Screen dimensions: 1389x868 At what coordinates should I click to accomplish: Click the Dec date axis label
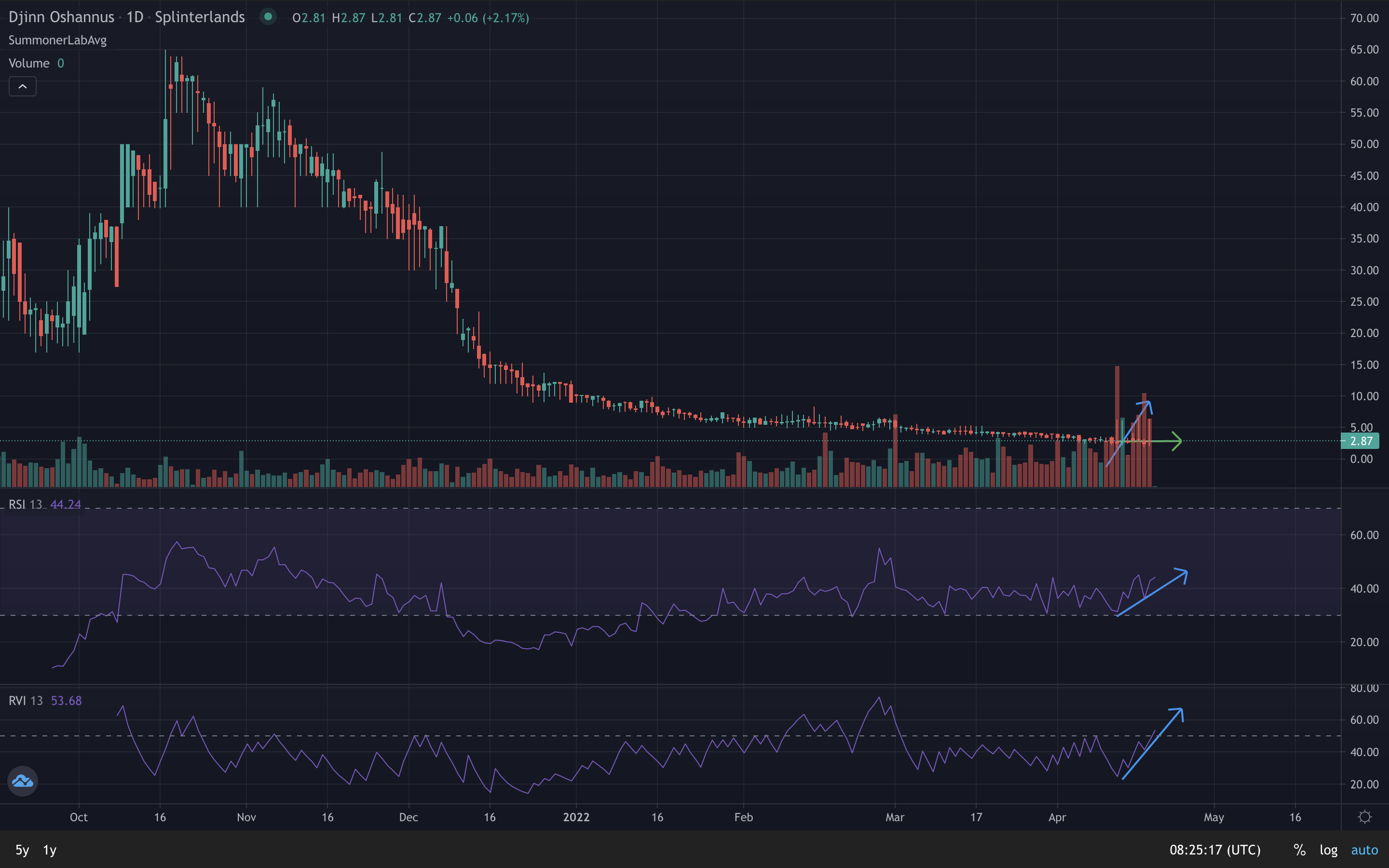click(x=408, y=817)
